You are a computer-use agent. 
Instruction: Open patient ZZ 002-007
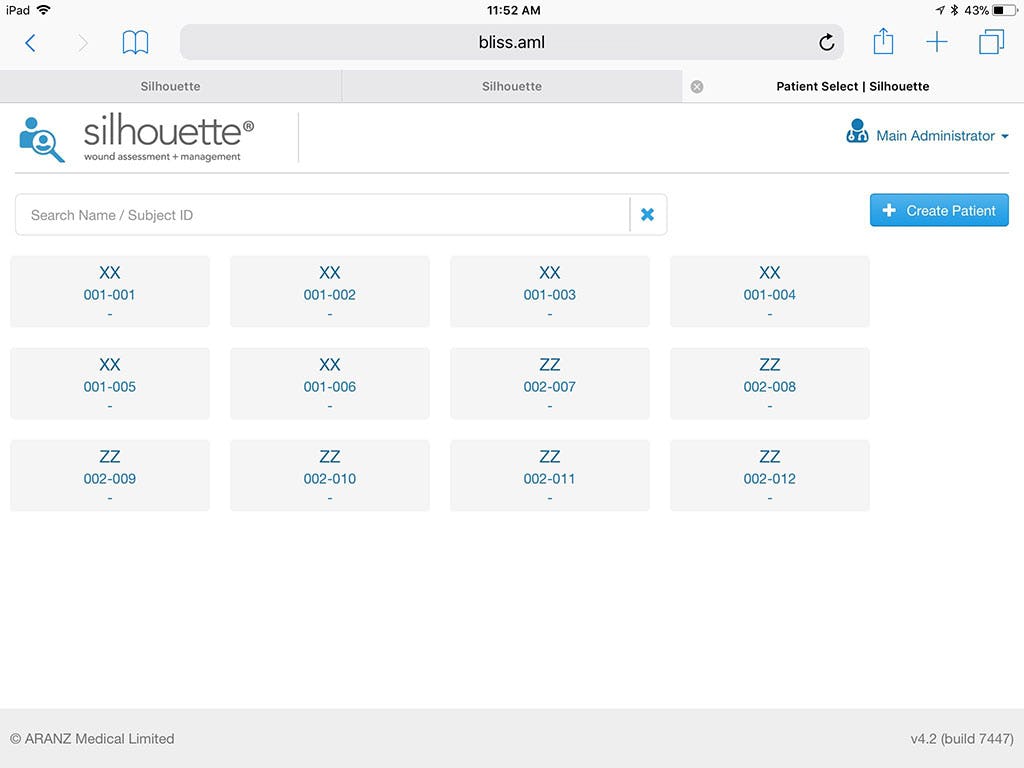pos(549,383)
